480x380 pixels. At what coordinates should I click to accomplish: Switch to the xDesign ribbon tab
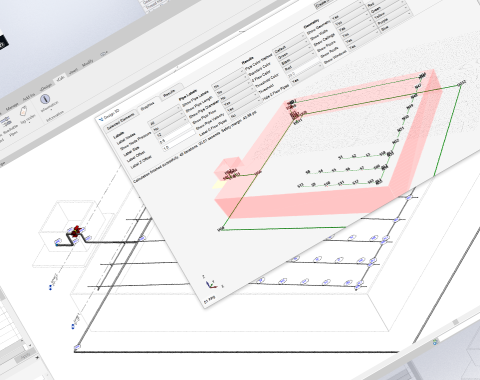[46, 87]
